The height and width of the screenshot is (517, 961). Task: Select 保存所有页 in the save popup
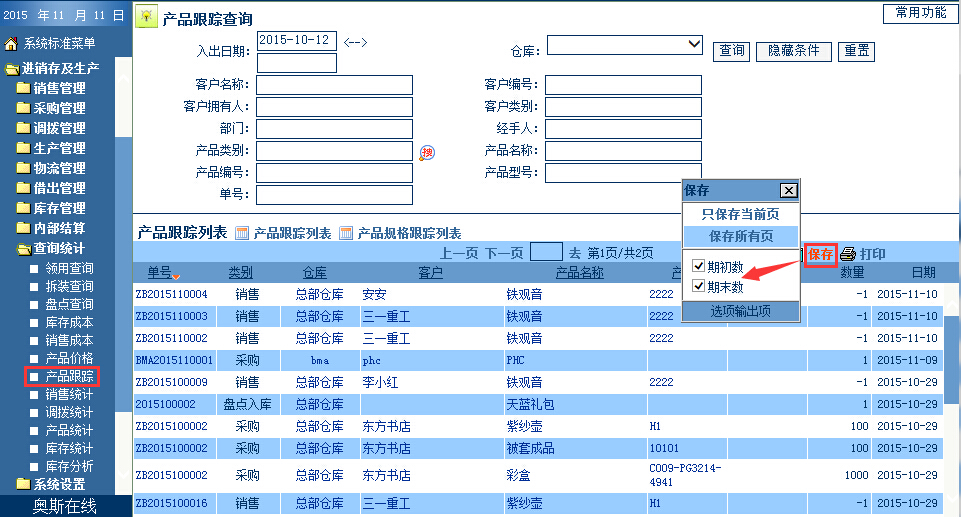point(740,237)
